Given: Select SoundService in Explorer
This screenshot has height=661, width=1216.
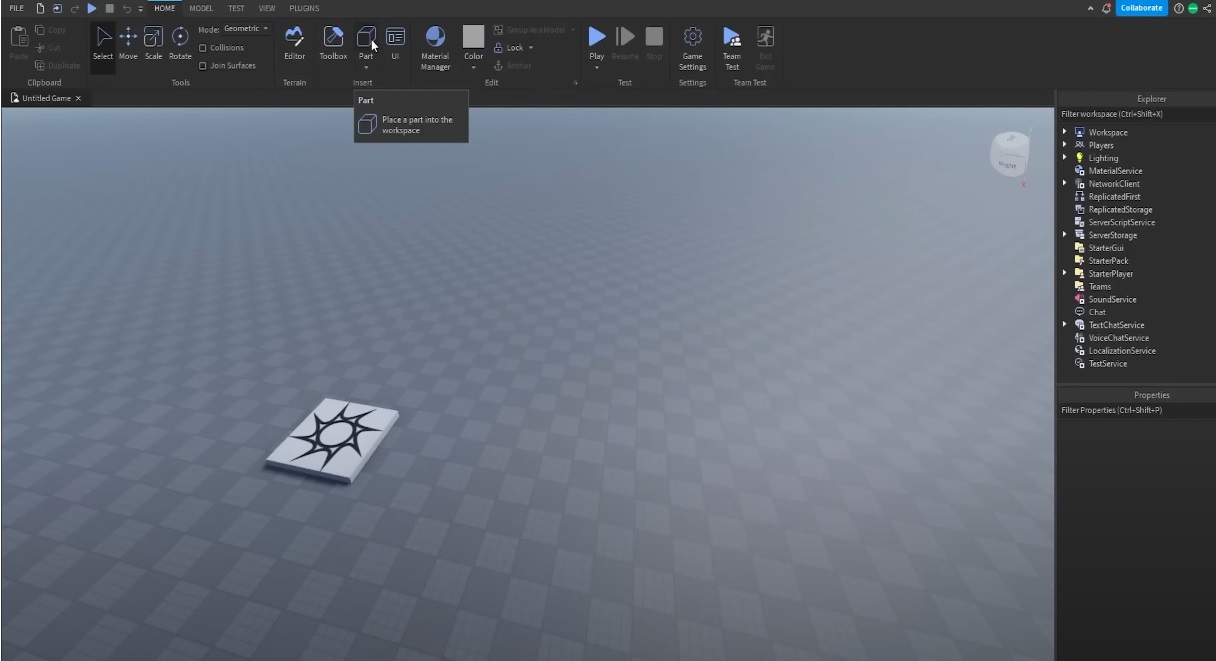Looking at the screenshot, I should (x=1112, y=299).
